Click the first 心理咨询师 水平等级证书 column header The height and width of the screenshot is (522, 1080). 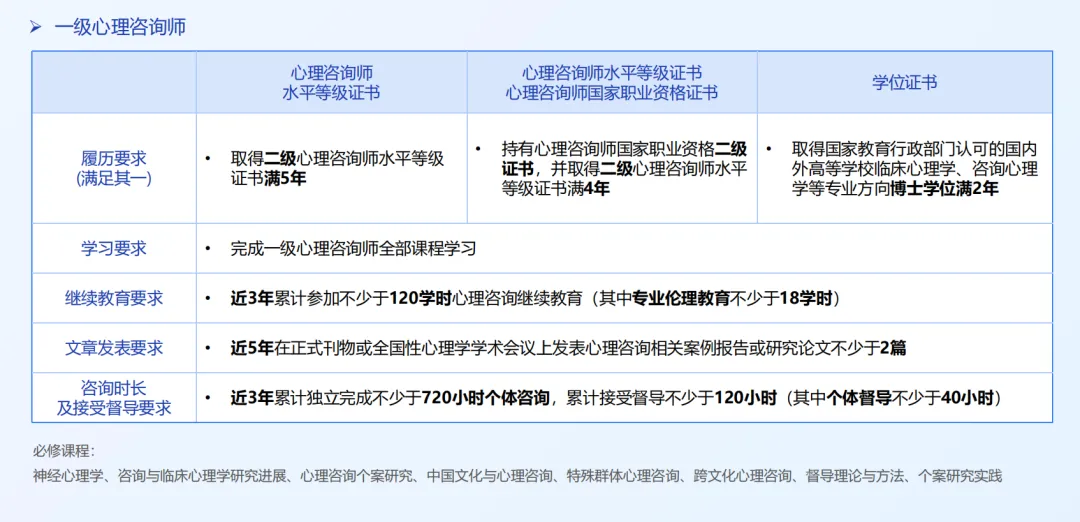click(x=331, y=83)
